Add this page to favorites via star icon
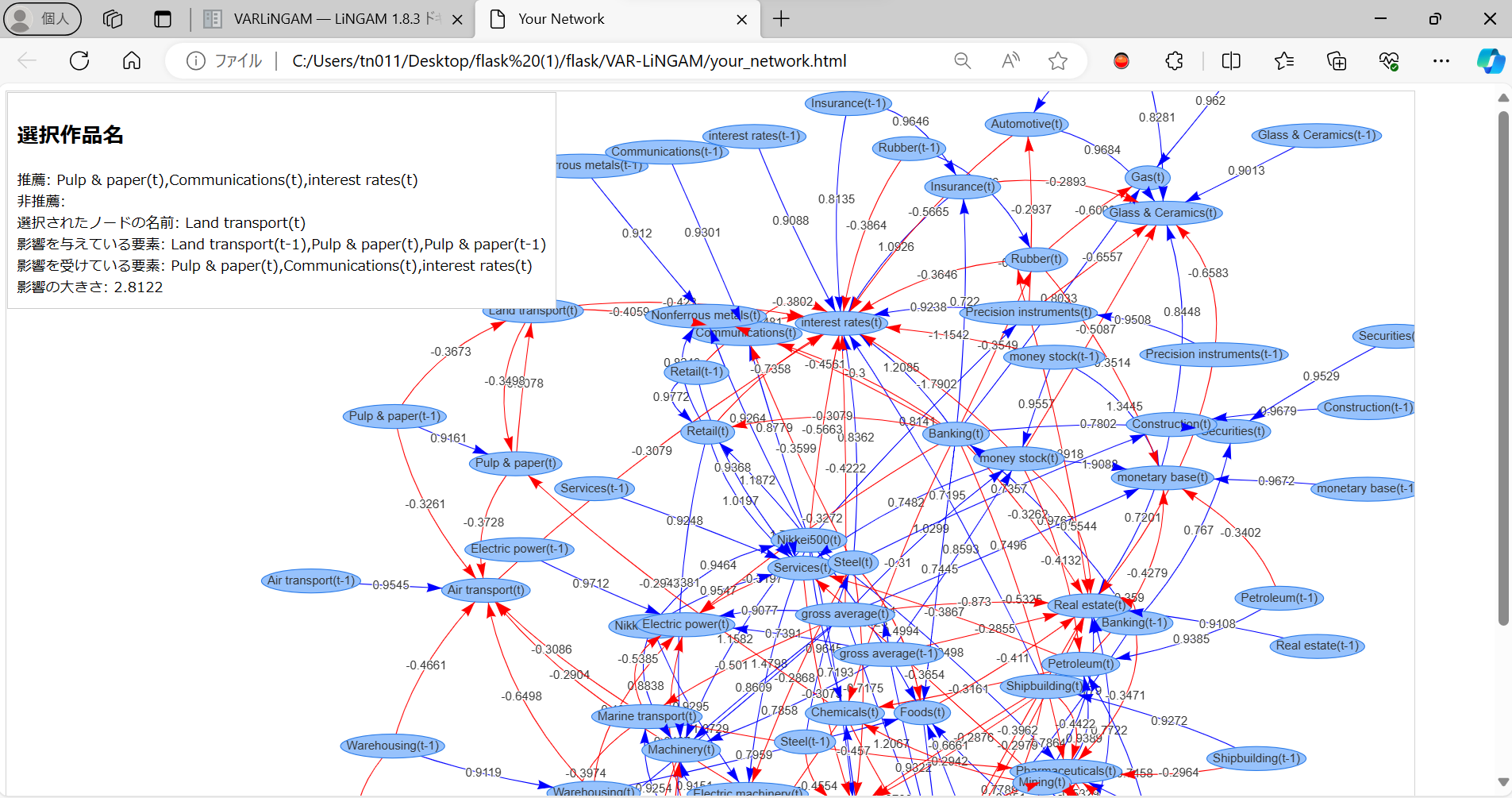1512x798 pixels. point(1059,60)
